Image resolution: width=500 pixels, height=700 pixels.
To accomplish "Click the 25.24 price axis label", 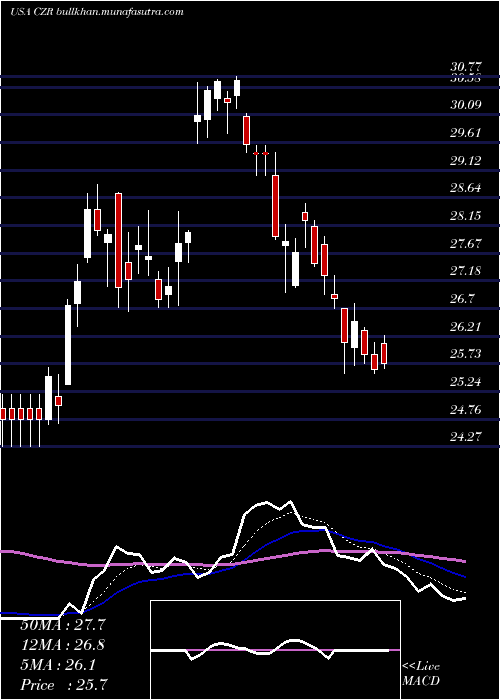I will [466, 382].
